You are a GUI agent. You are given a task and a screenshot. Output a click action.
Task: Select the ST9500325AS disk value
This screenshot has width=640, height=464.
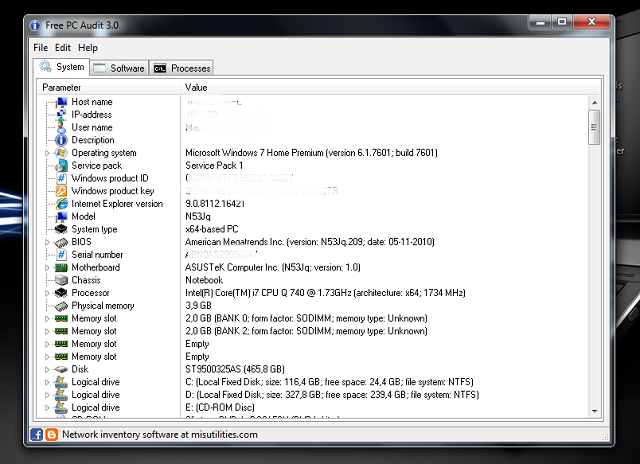(x=235, y=369)
